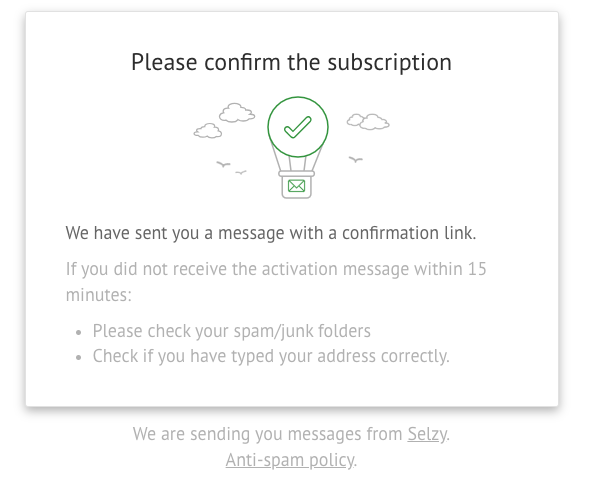Click the lower-left small cloud illustration

tap(208, 131)
